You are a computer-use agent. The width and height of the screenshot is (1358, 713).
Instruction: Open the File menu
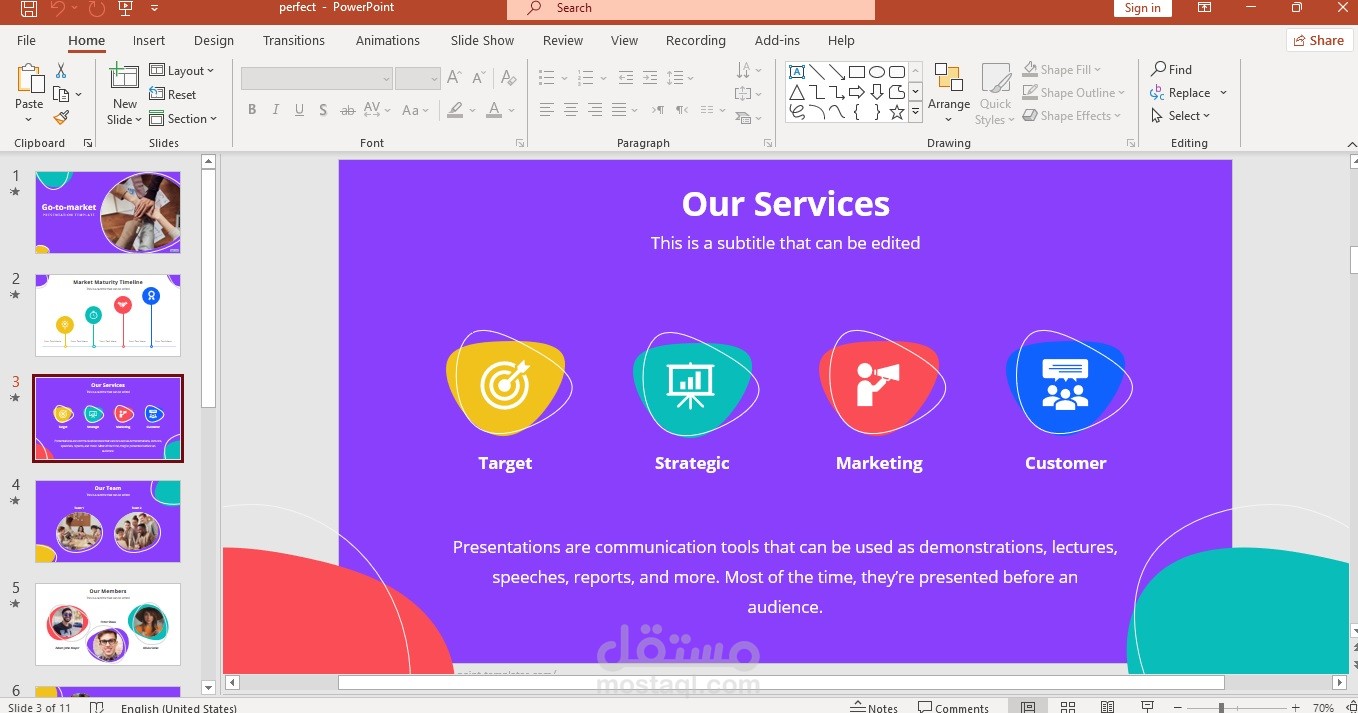pyautogui.click(x=26, y=41)
